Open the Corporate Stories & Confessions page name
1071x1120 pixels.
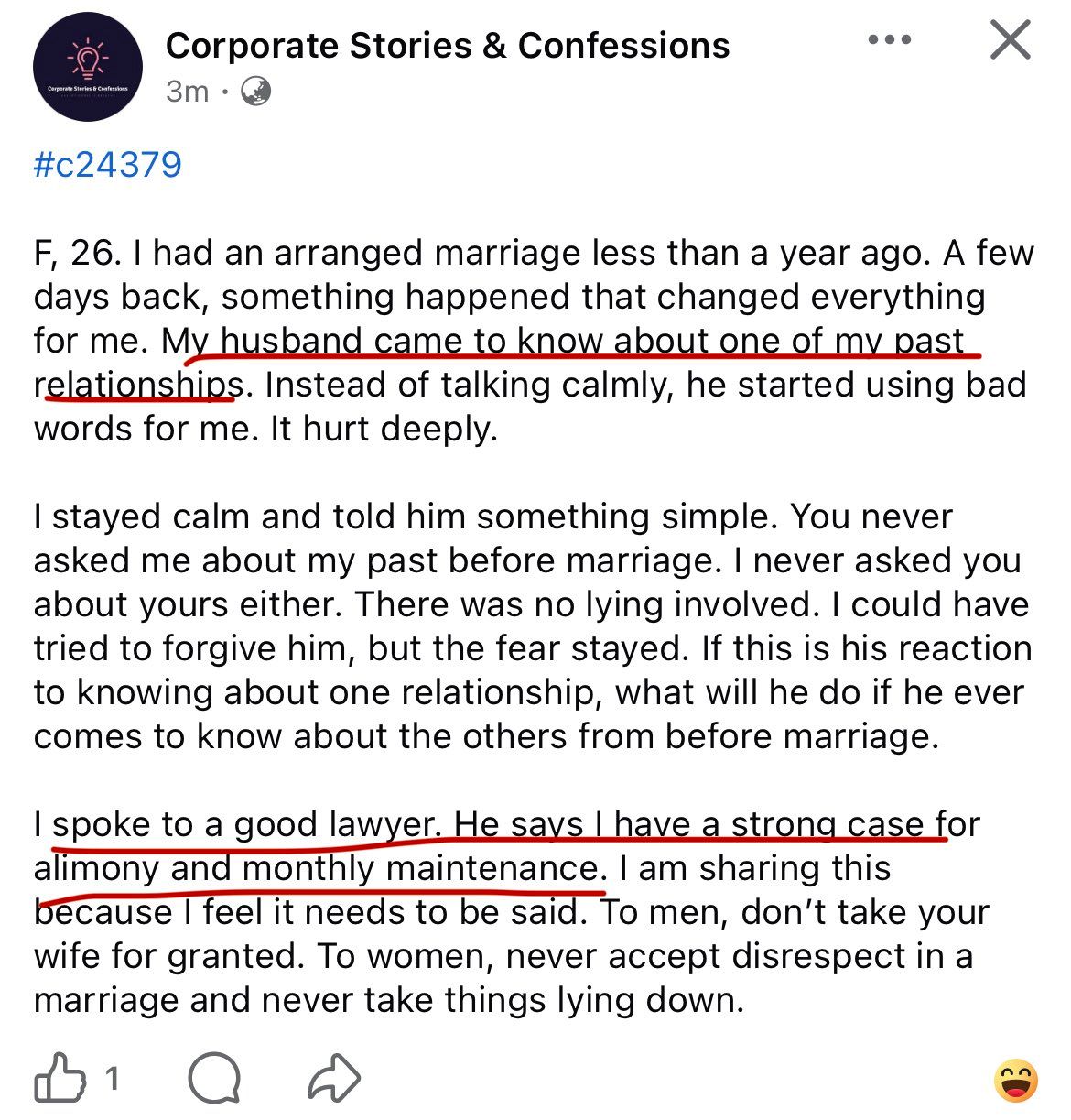[448, 45]
